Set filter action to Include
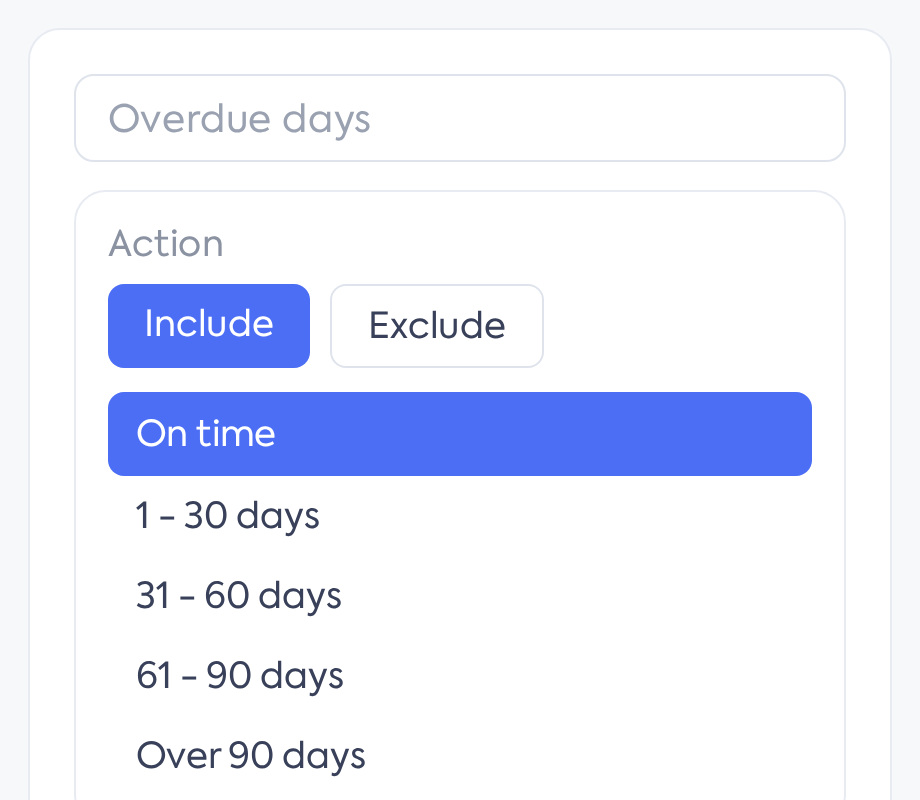This screenshot has height=800, width=920. click(209, 326)
